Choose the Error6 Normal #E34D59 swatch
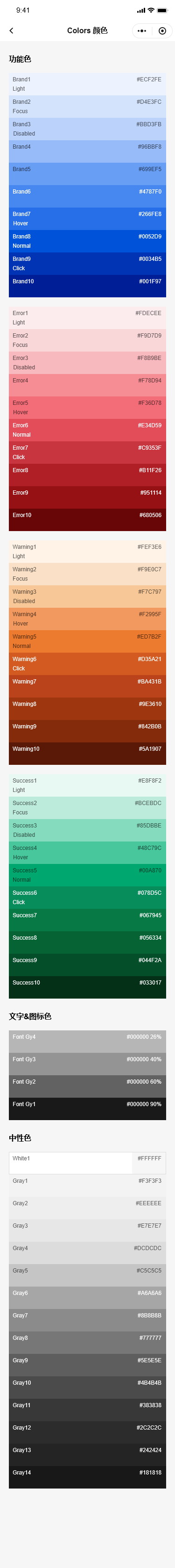 pyautogui.click(x=88, y=430)
